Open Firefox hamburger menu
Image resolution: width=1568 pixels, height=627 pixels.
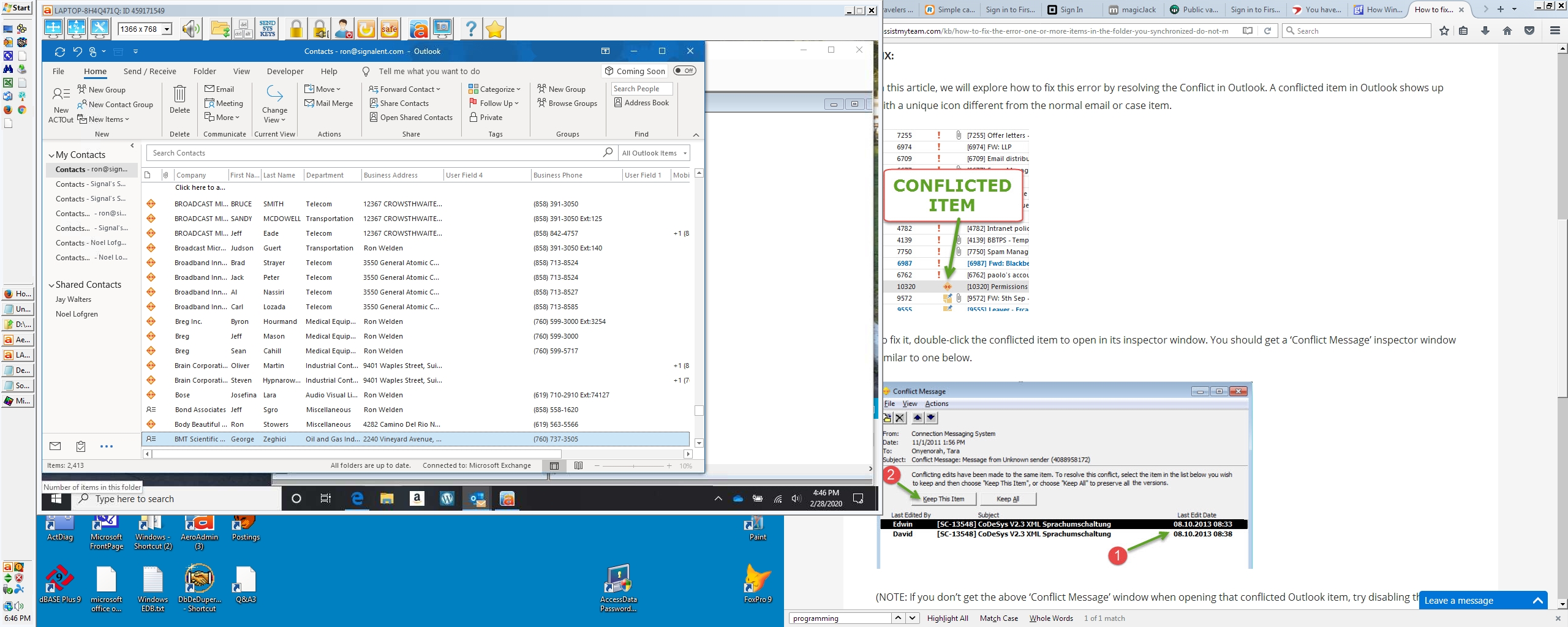pyautogui.click(x=1555, y=31)
